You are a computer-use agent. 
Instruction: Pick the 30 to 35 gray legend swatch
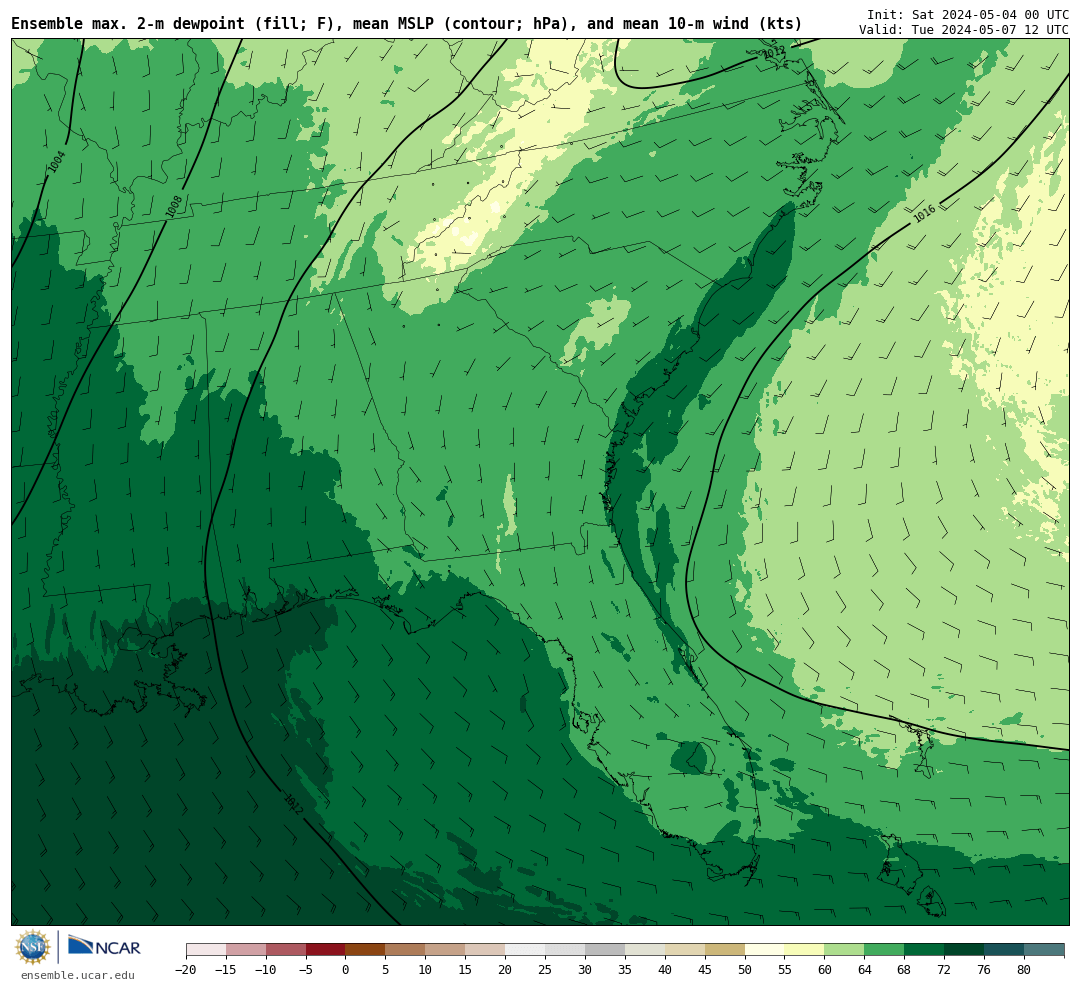[x=605, y=950]
